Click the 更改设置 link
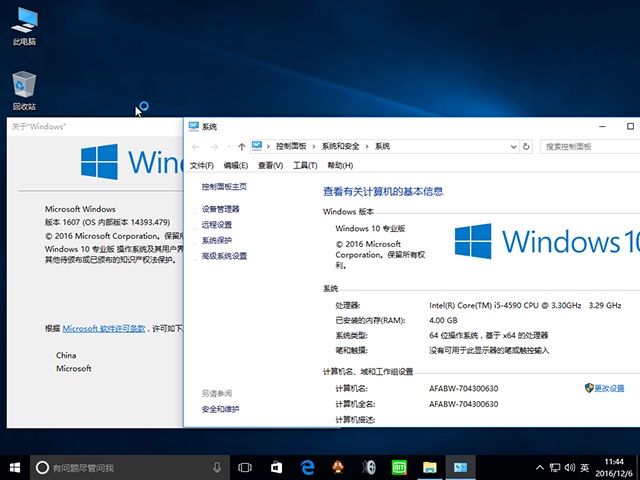Screen dimensions: 640x480 (608, 388)
